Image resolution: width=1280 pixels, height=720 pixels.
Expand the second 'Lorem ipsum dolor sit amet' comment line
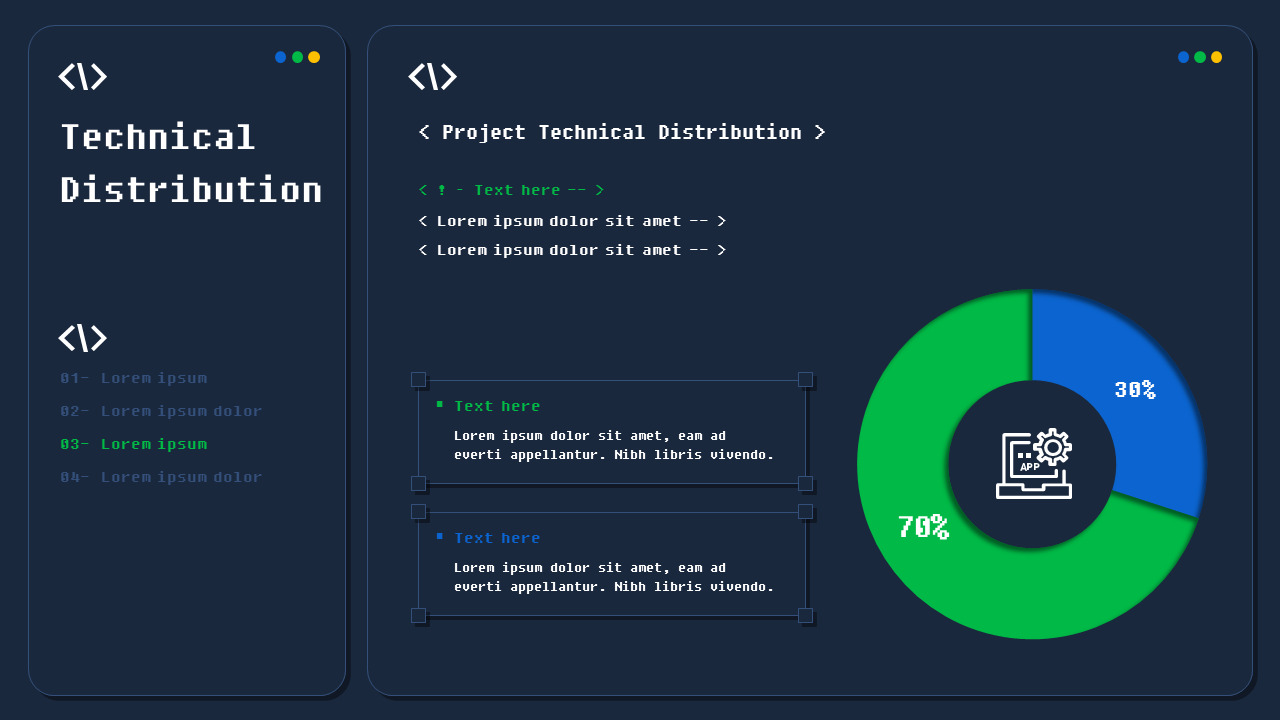pyautogui.click(x=573, y=250)
